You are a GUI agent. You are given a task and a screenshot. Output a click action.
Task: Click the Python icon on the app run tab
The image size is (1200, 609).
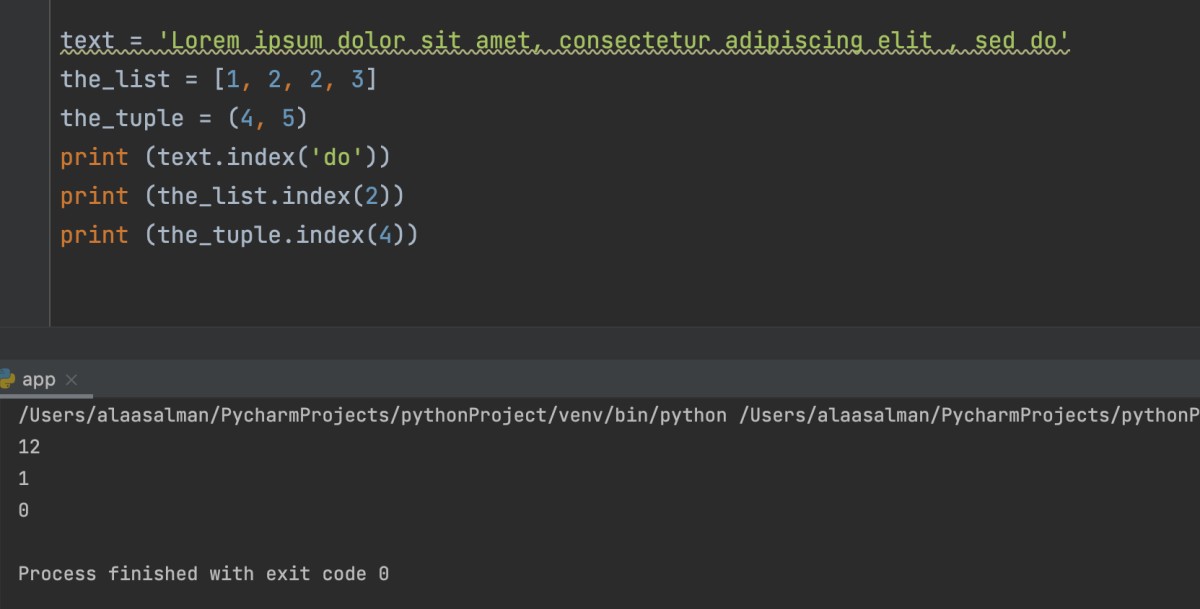tap(7, 379)
